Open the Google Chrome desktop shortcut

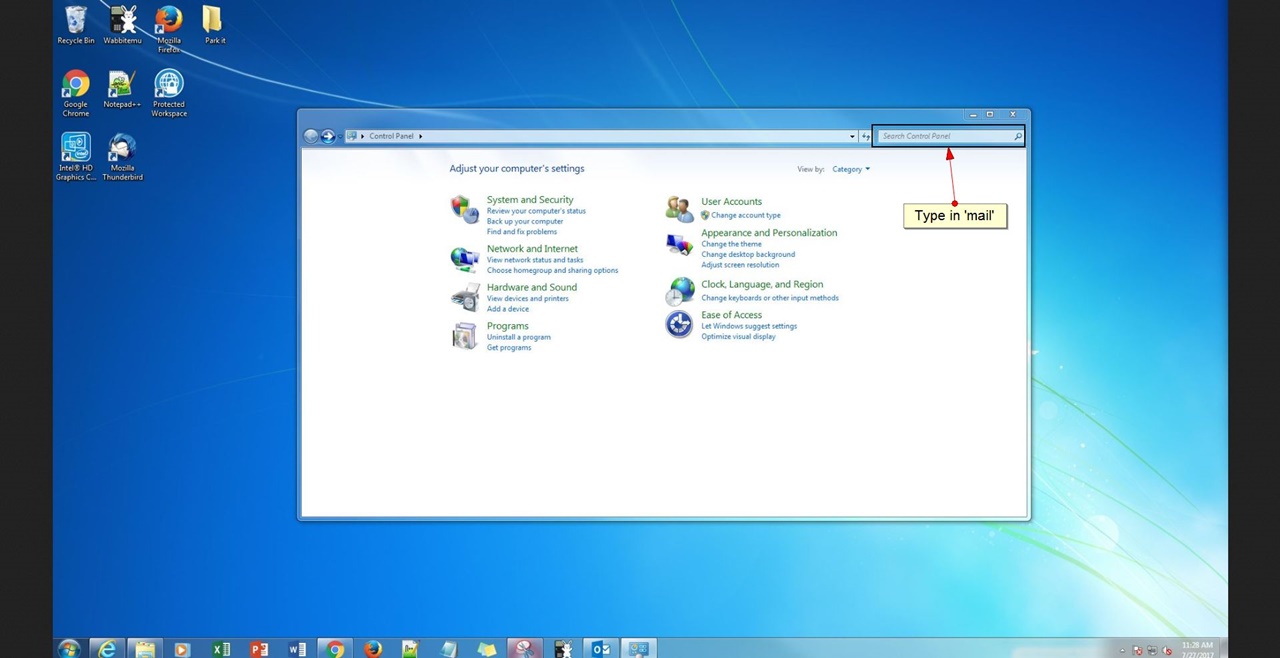coord(76,94)
